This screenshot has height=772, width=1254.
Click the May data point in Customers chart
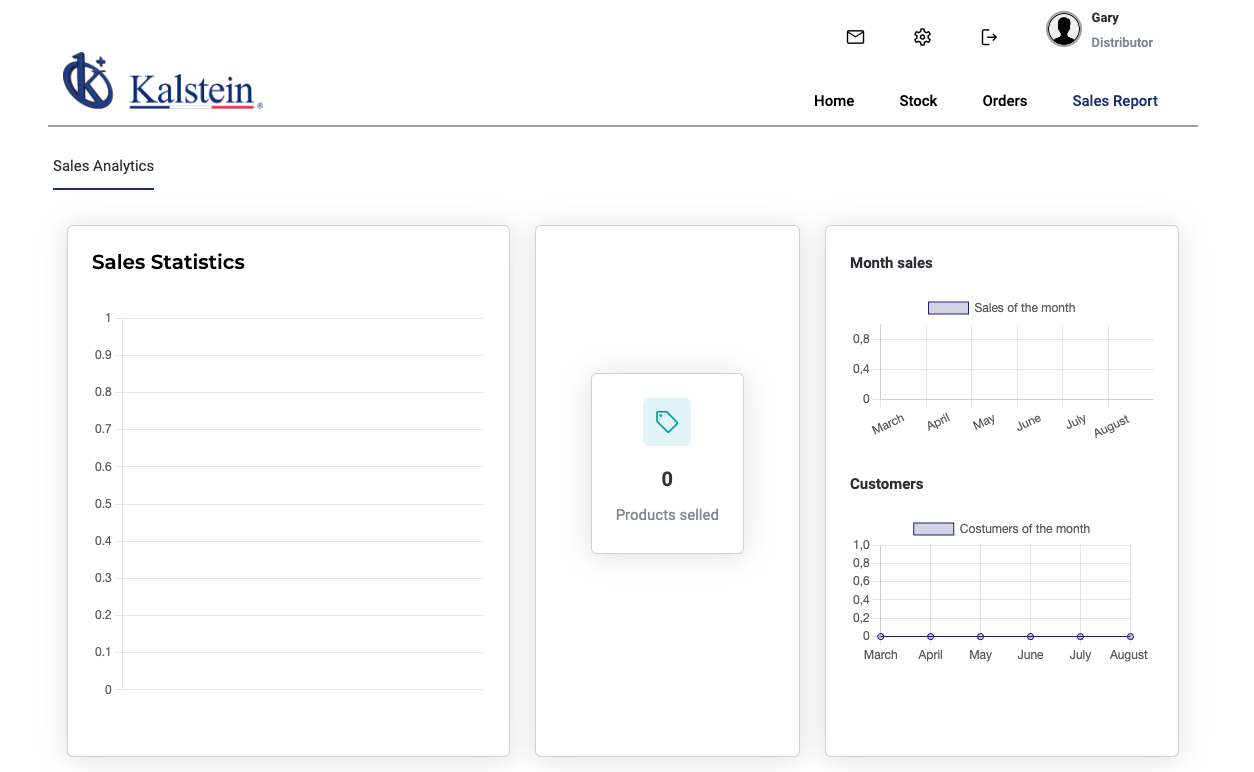[x=980, y=636]
